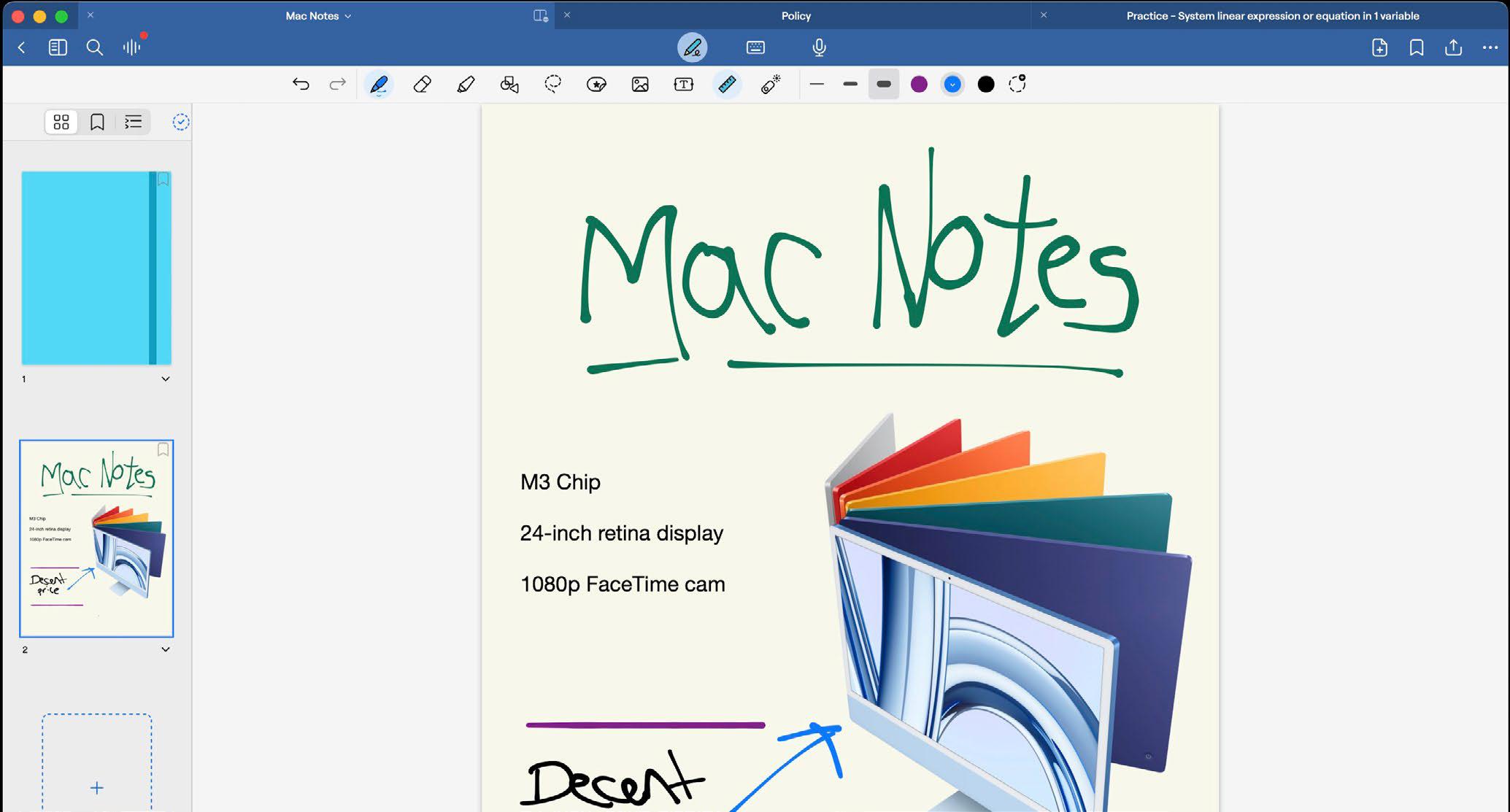1510x812 pixels.
Task: Open the more options ellipsis menu
Action: 1490,47
